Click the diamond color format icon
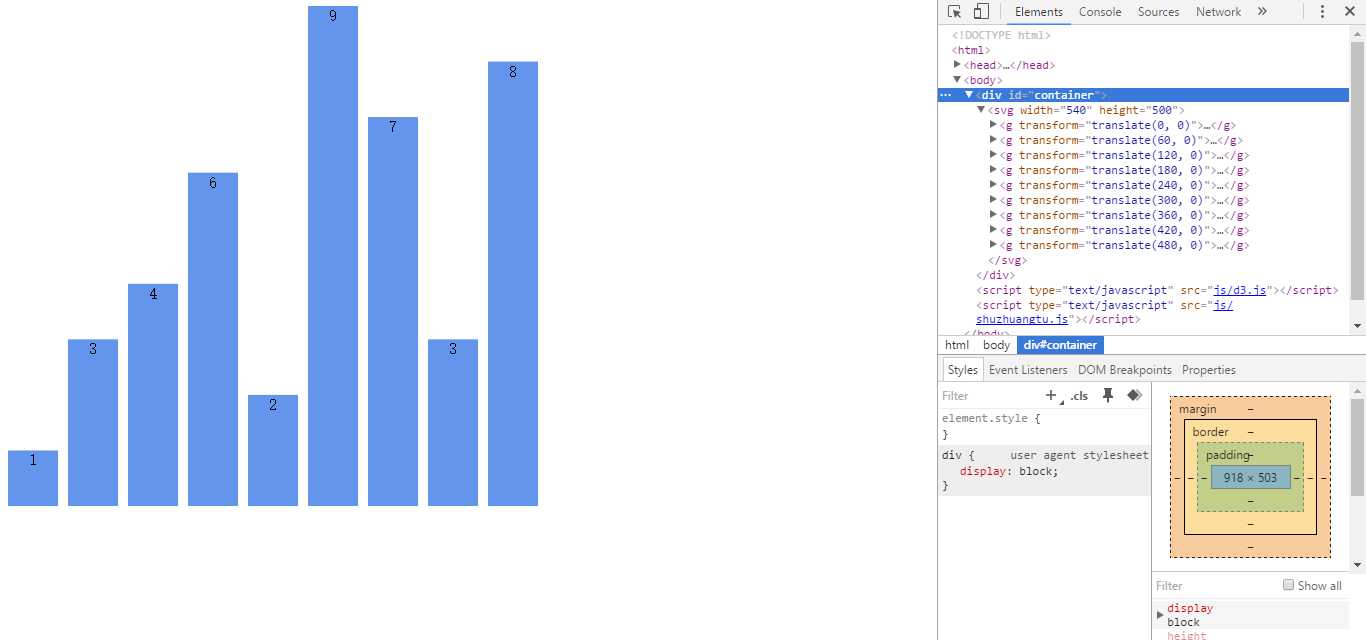This screenshot has width=1366, height=640. (x=1134, y=396)
